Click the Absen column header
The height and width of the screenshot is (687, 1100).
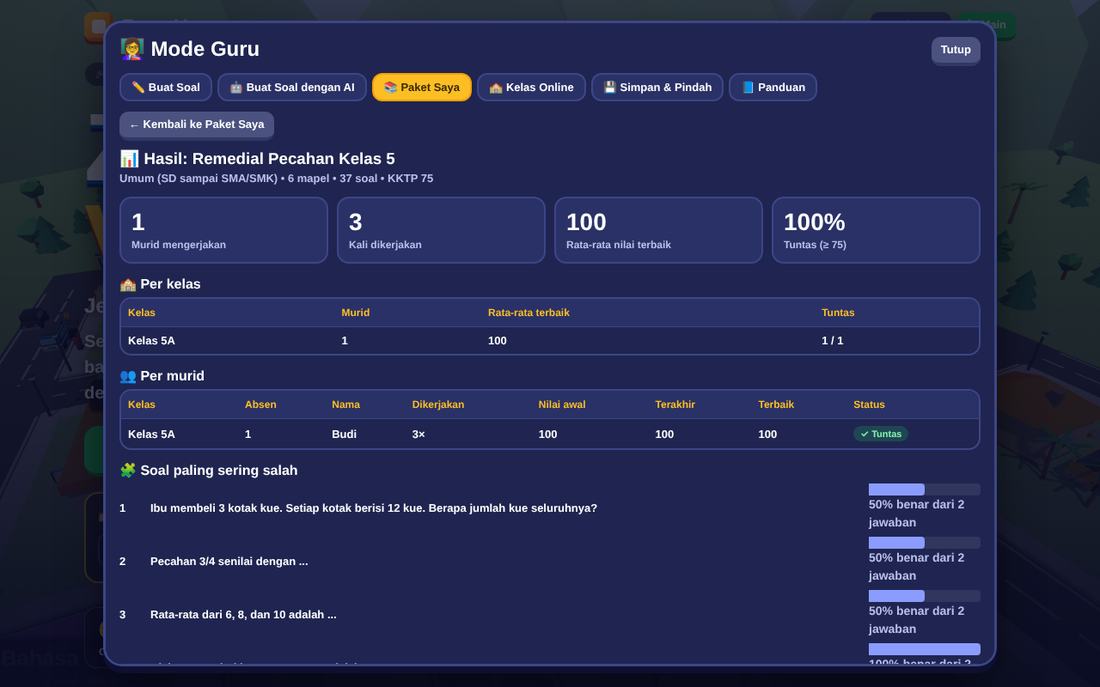click(260, 405)
